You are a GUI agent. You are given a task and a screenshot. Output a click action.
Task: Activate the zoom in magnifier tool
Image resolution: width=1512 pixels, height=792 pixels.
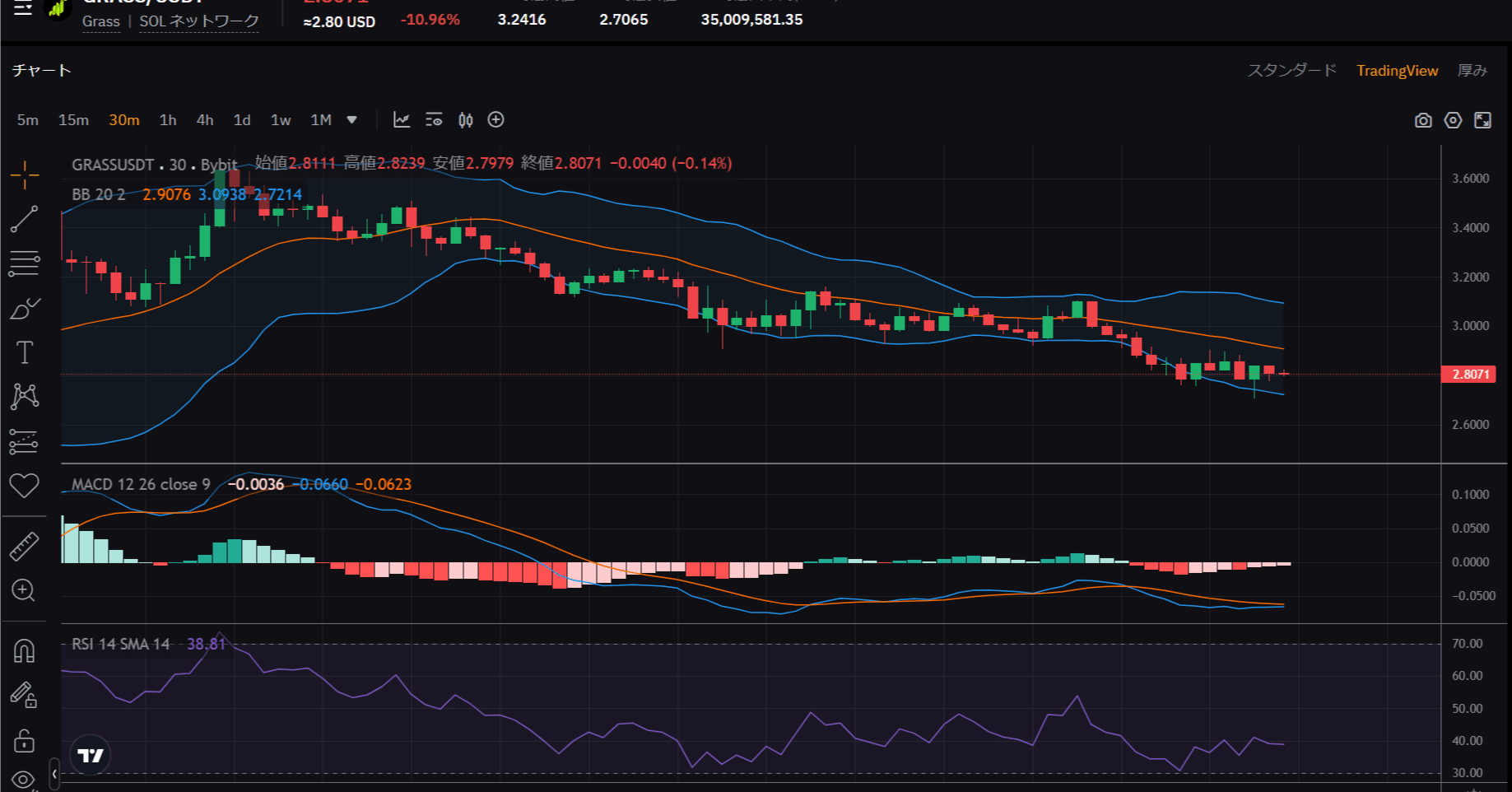pyautogui.click(x=23, y=590)
